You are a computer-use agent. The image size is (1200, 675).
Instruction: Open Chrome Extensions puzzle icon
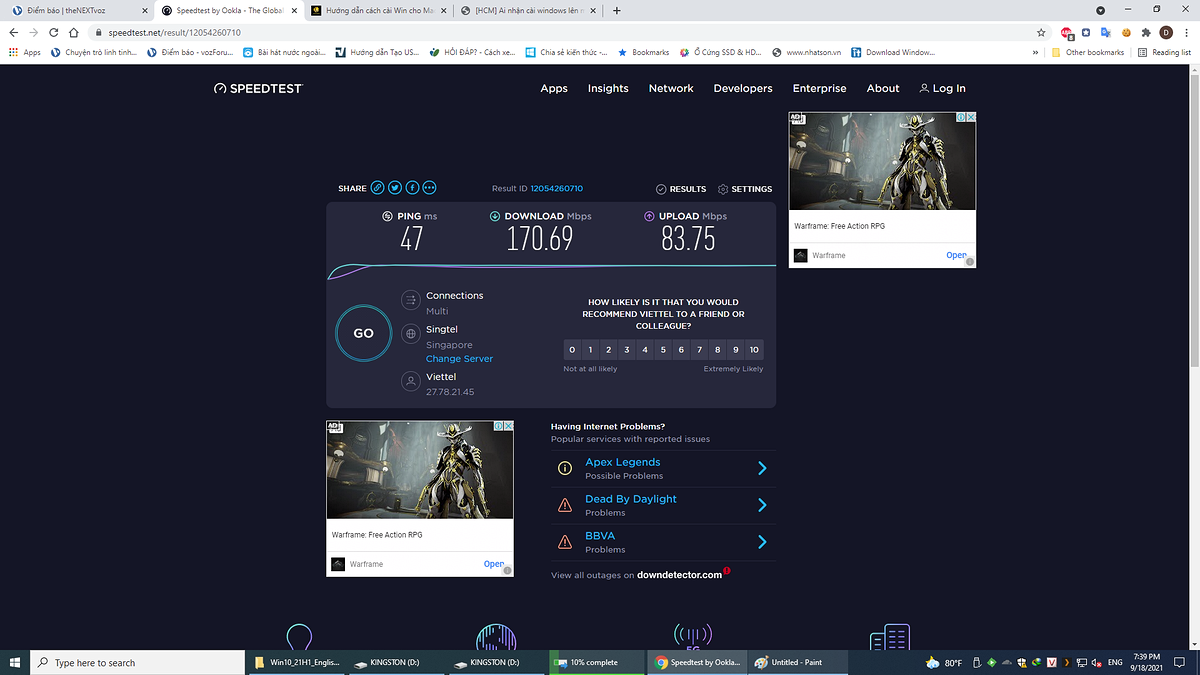point(1146,32)
